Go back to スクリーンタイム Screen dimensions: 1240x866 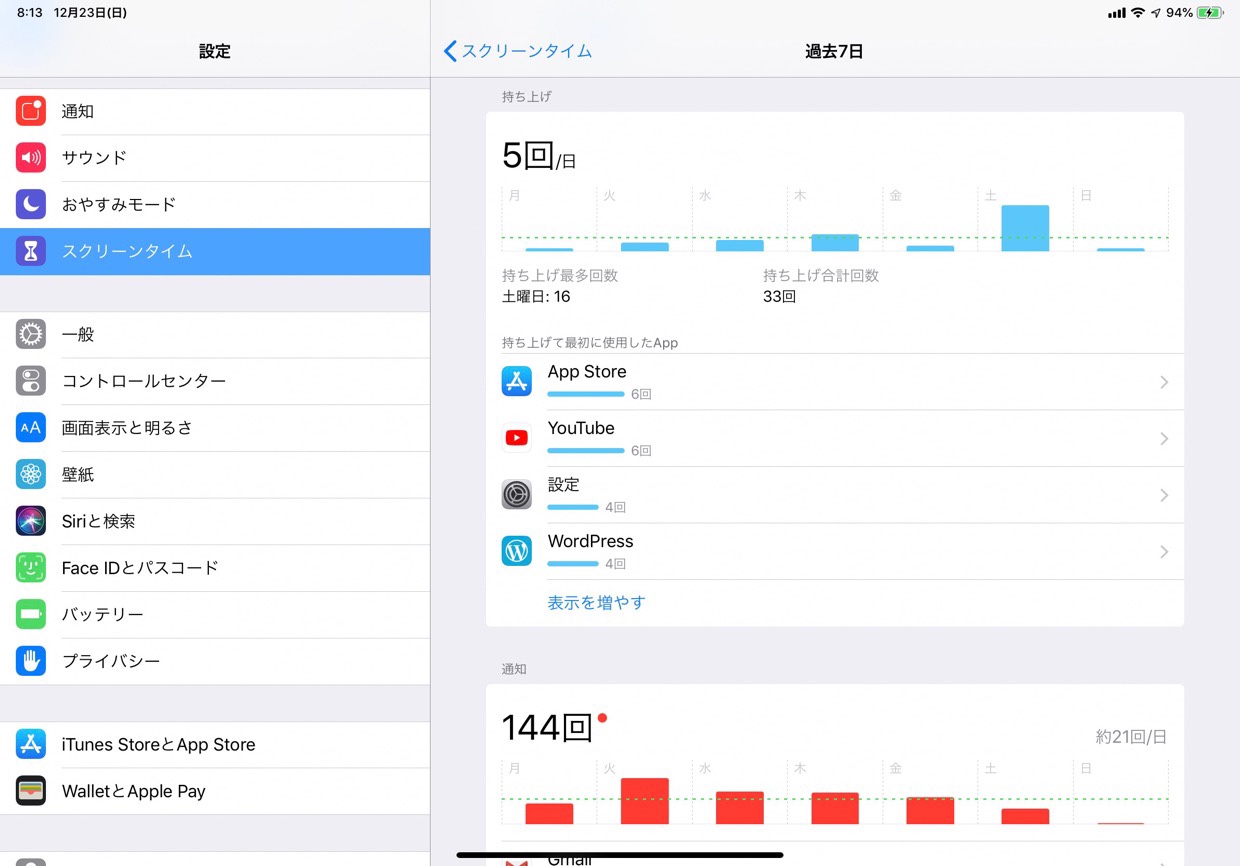pos(518,51)
